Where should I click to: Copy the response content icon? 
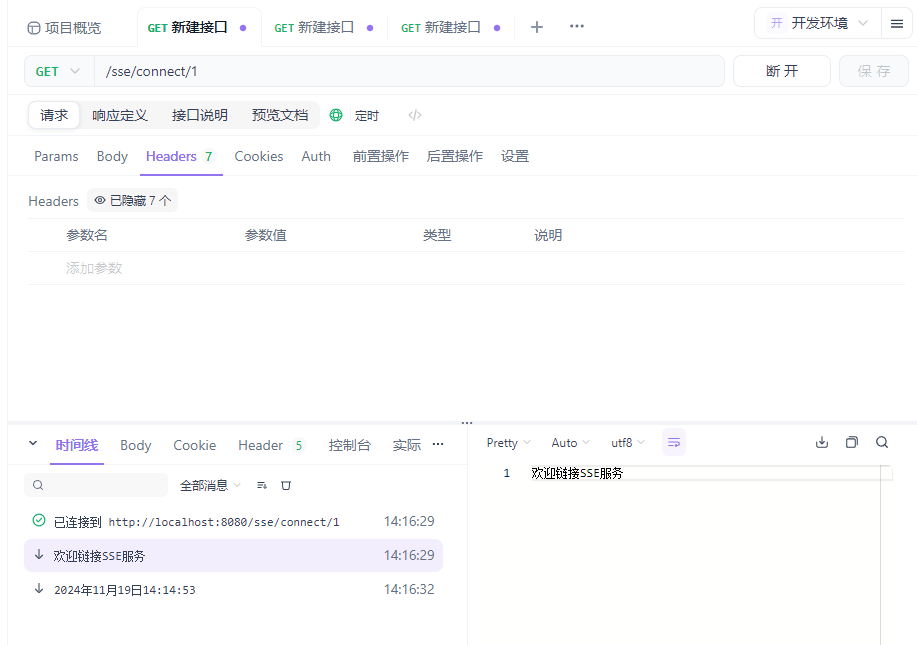click(852, 442)
